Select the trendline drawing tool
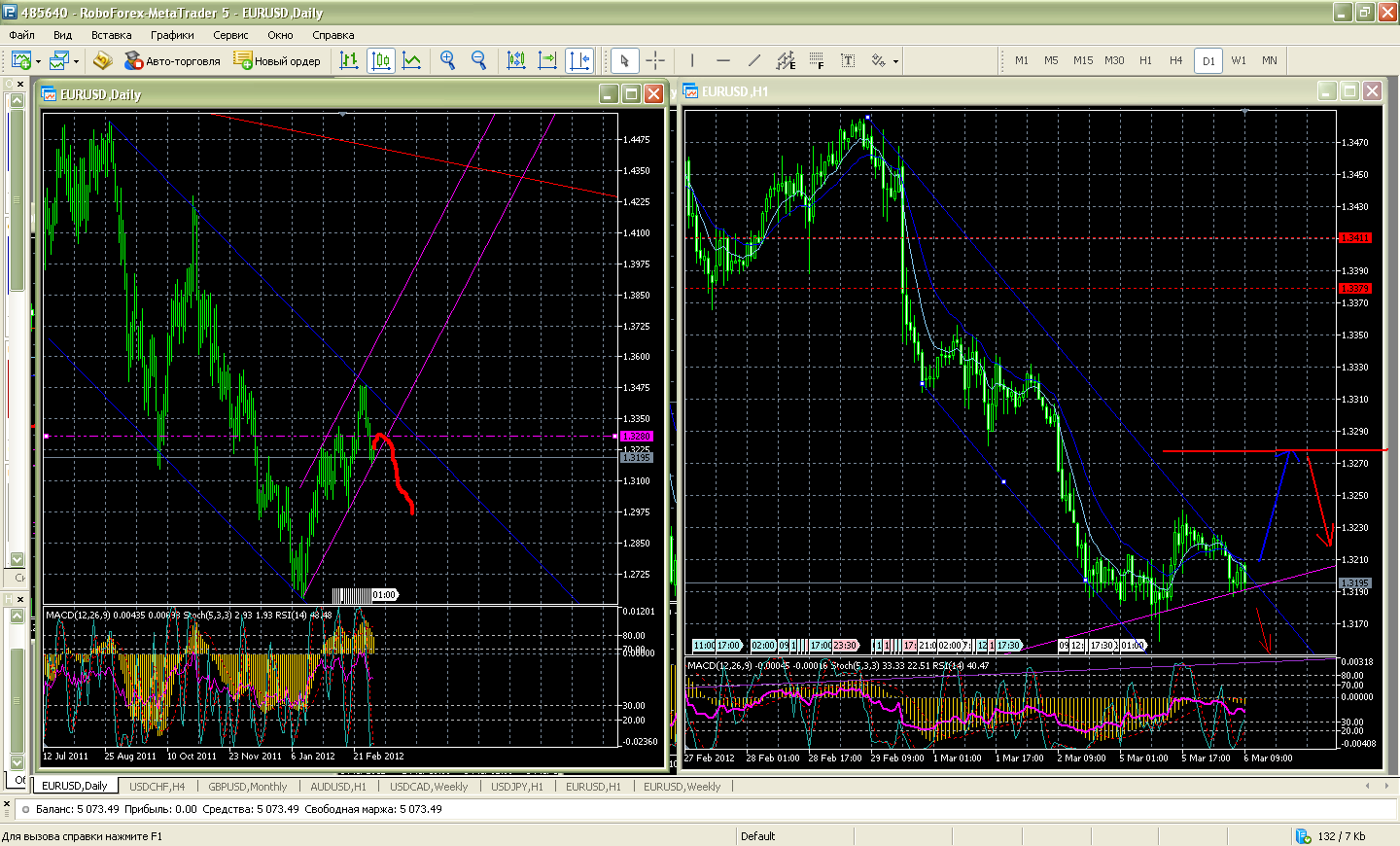The height and width of the screenshot is (846, 1400). [x=754, y=60]
